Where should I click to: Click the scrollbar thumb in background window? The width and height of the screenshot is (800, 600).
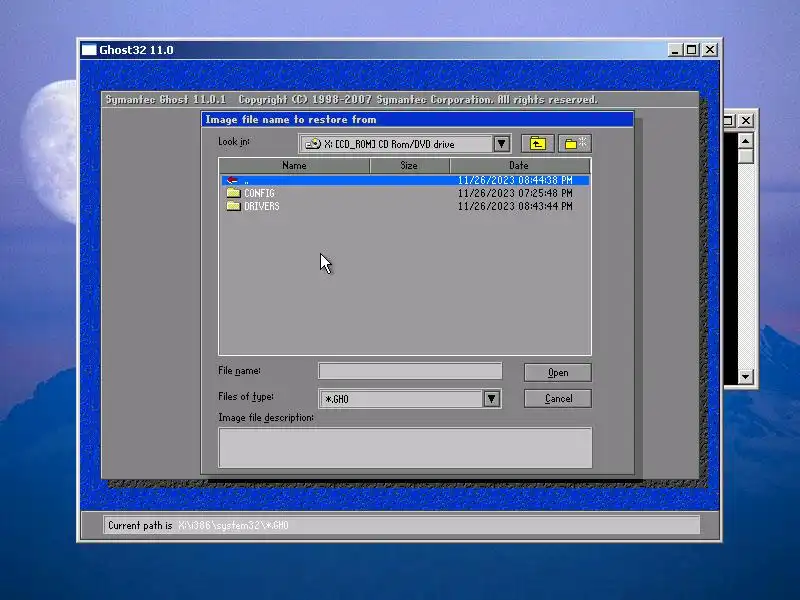tap(745, 156)
